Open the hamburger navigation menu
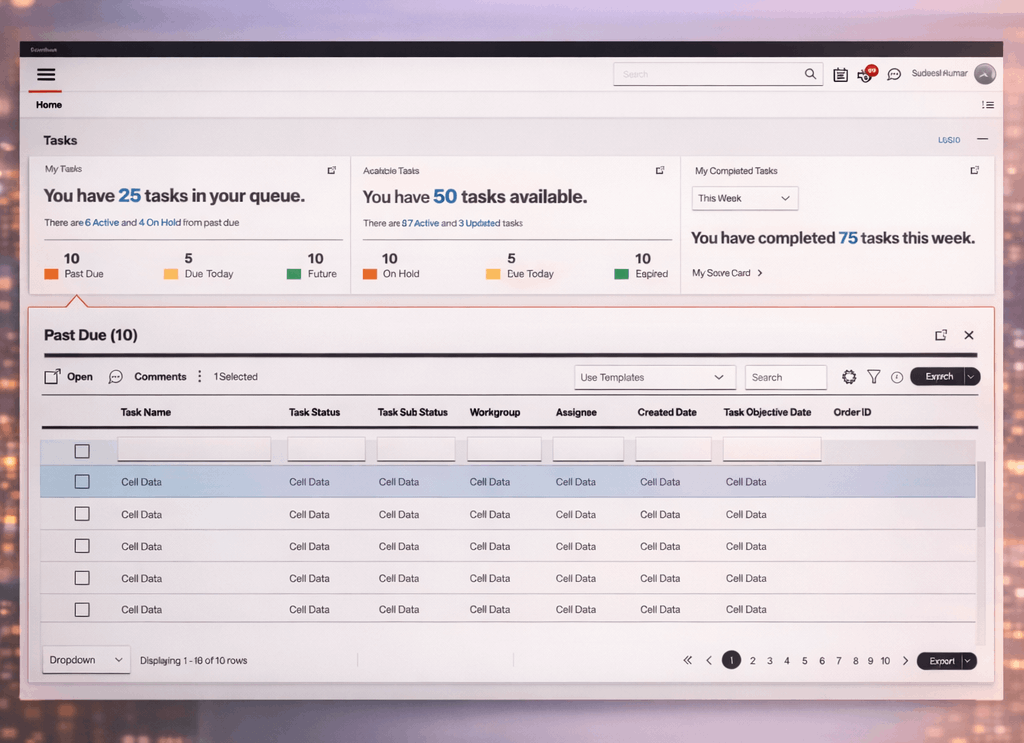 (46, 74)
